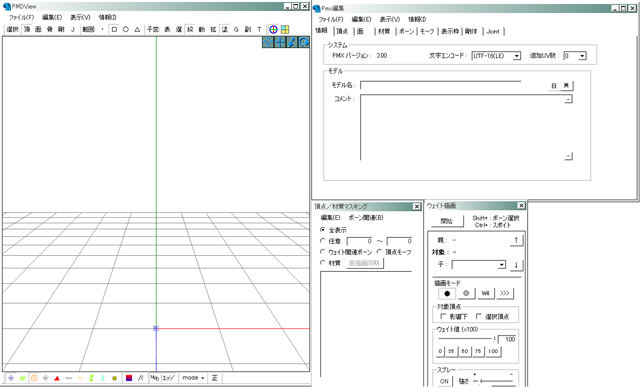
Task: Select the circle range selection shape in PMDView
Action: pyautogui.click(x=126, y=29)
